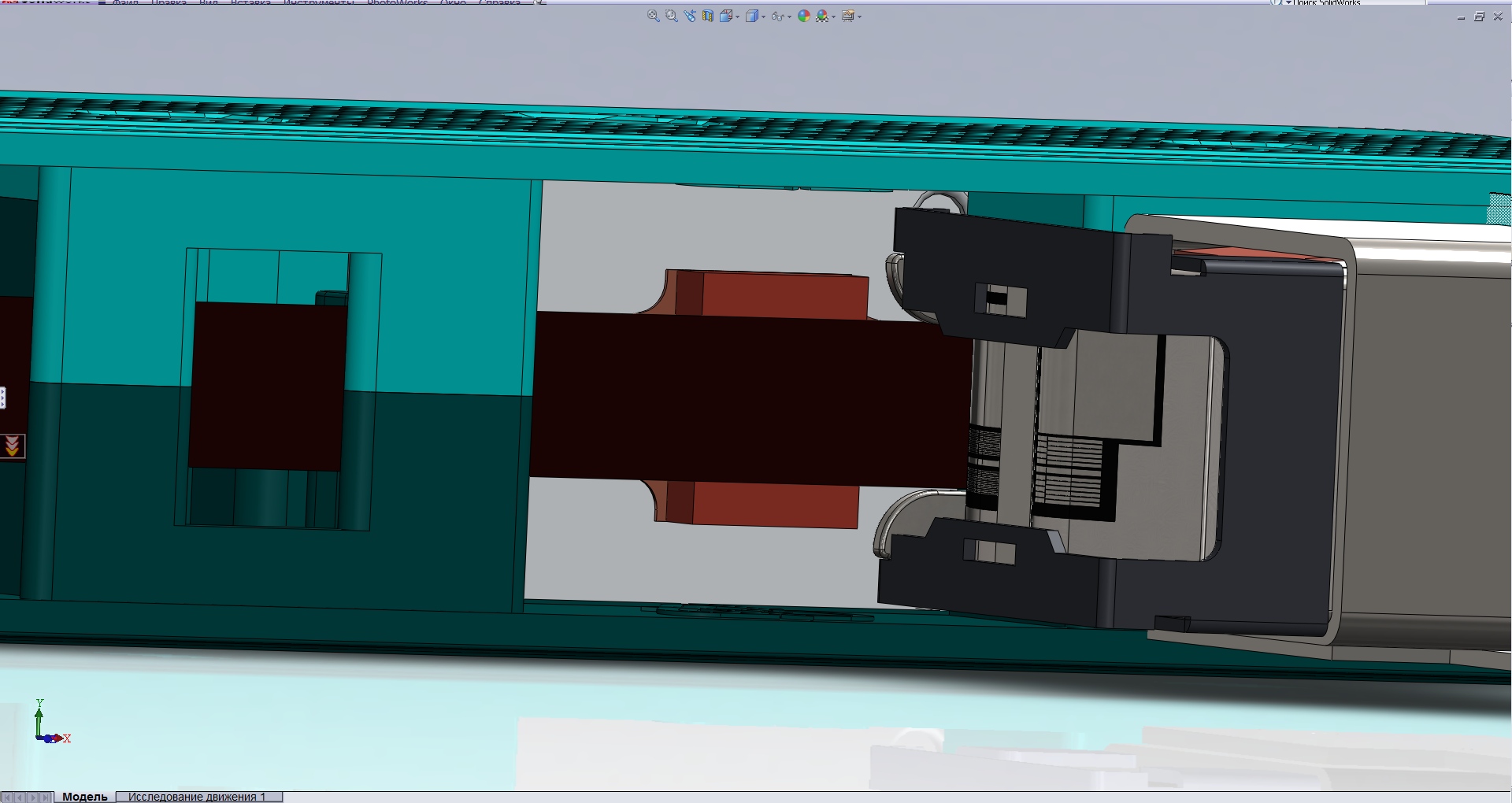
Task: Open Edit Appearance color ball
Action: click(x=804, y=16)
